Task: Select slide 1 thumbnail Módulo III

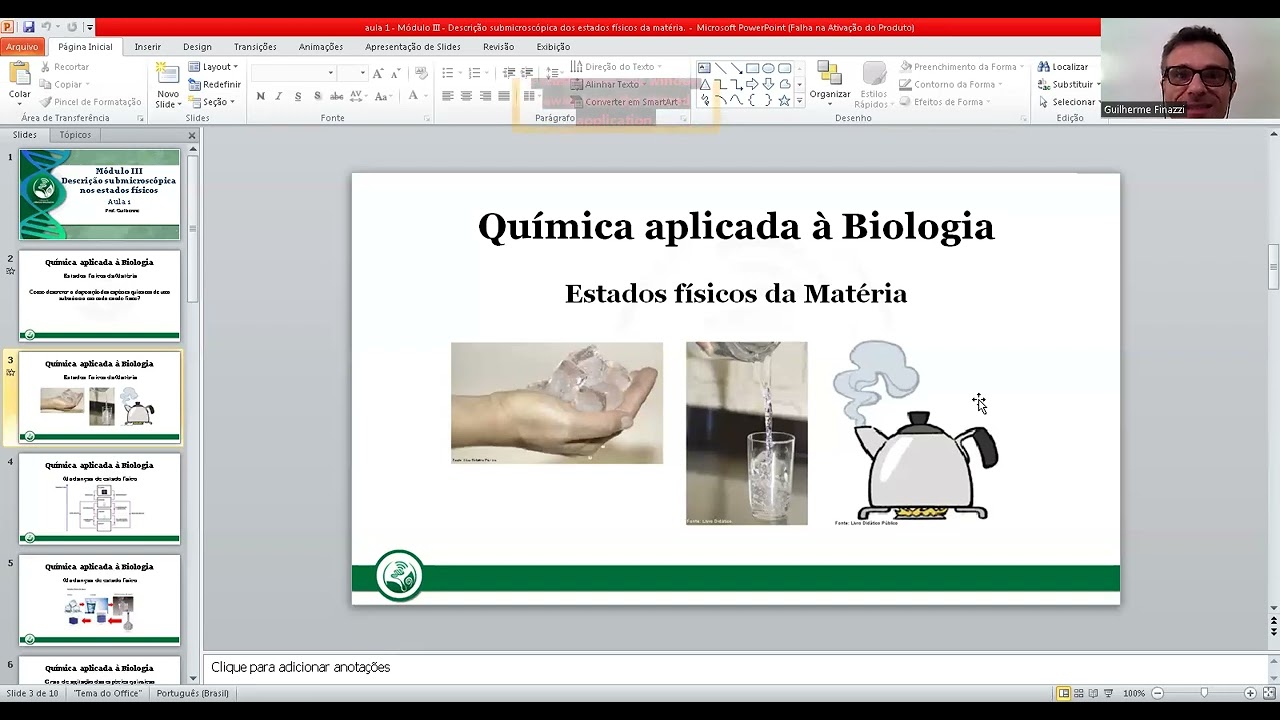Action: click(100, 194)
